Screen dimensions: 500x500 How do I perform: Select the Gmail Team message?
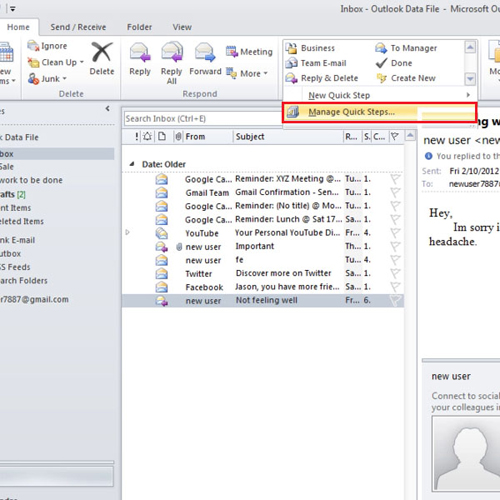263,192
